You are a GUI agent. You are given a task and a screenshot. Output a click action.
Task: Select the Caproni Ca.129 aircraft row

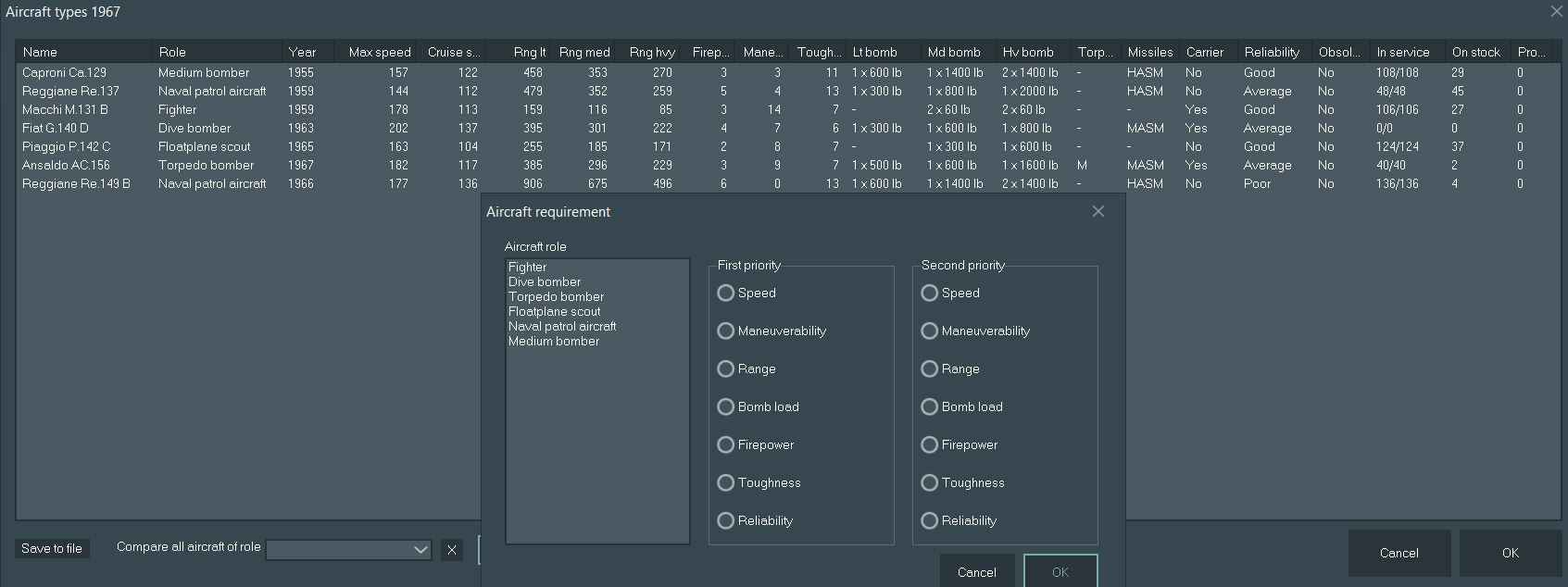tap(787, 72)
